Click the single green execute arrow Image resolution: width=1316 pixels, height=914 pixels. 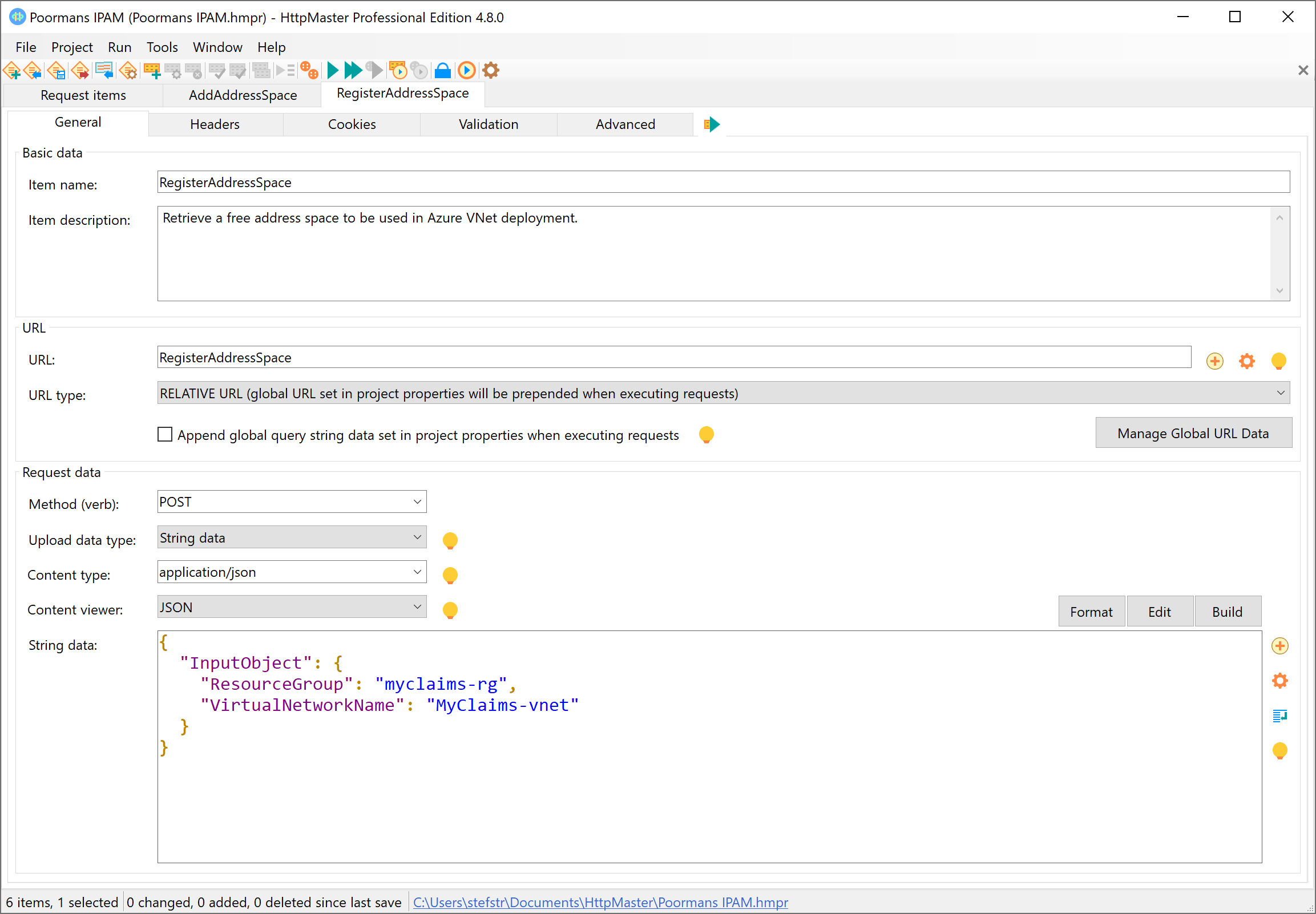point(333,70)
